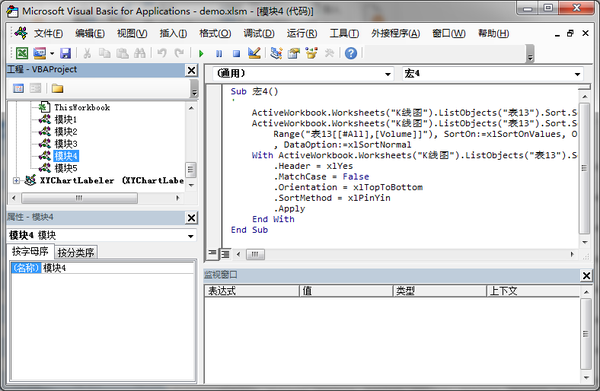Open the 视图(V) menu

click(x=132, y=33)
